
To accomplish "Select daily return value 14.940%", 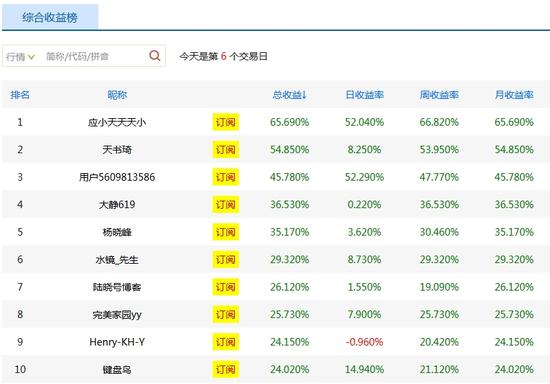I will 364,369.
